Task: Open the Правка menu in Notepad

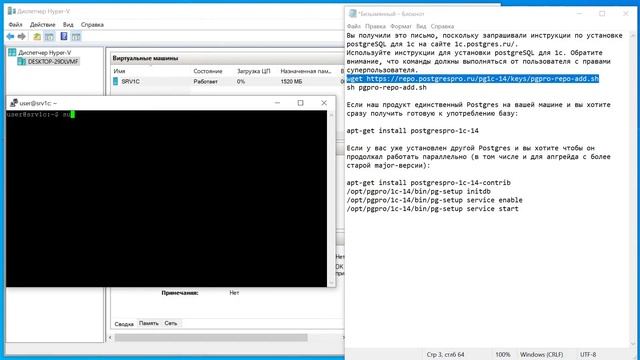Action: coord(376,26)
